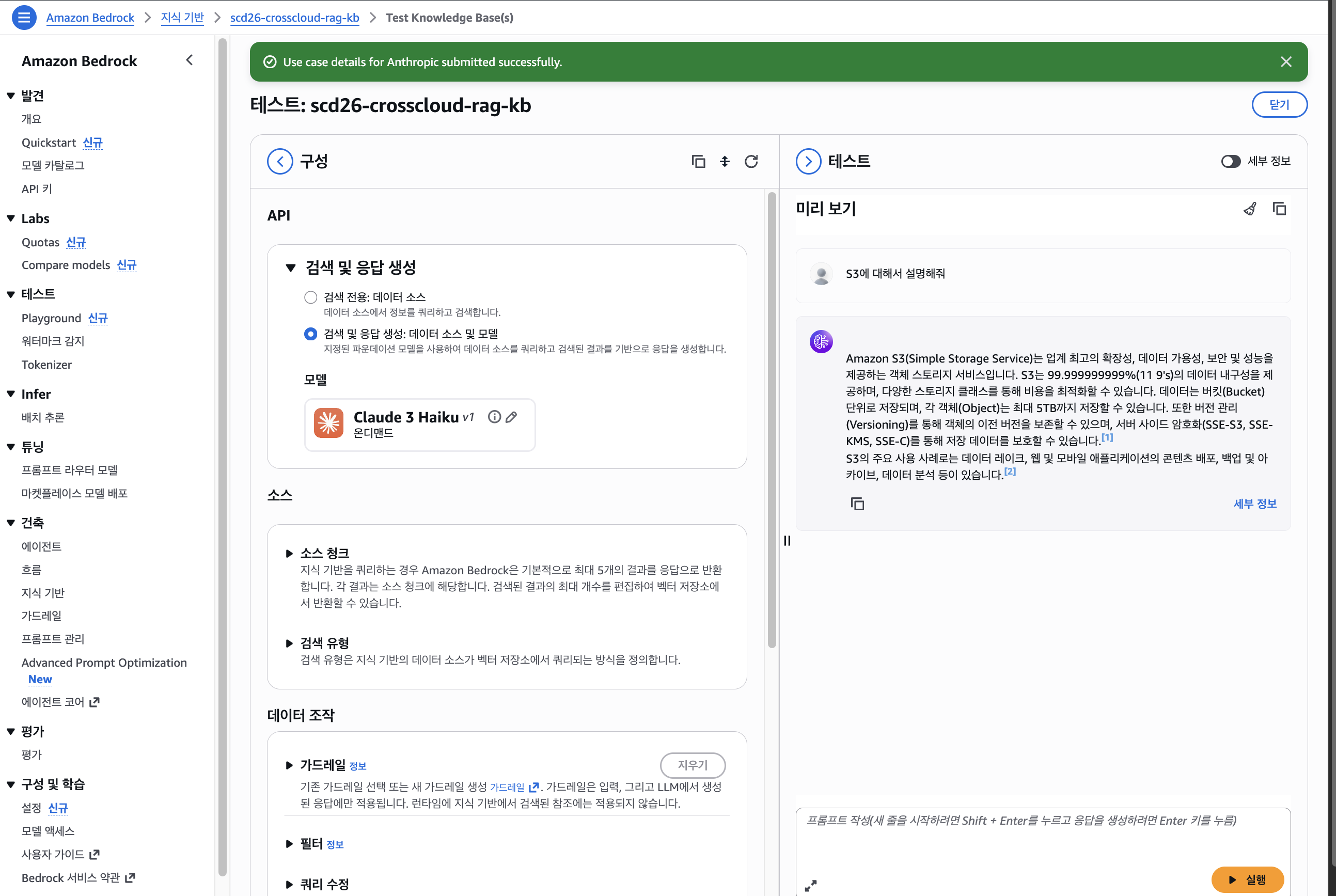Copy the preview conversation icon
Viewport: 1336px width, 896px height.
point(1279,209)
